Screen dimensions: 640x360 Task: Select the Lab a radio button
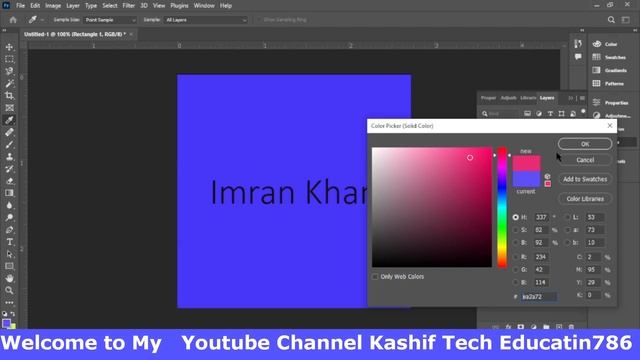coord(567,230)
